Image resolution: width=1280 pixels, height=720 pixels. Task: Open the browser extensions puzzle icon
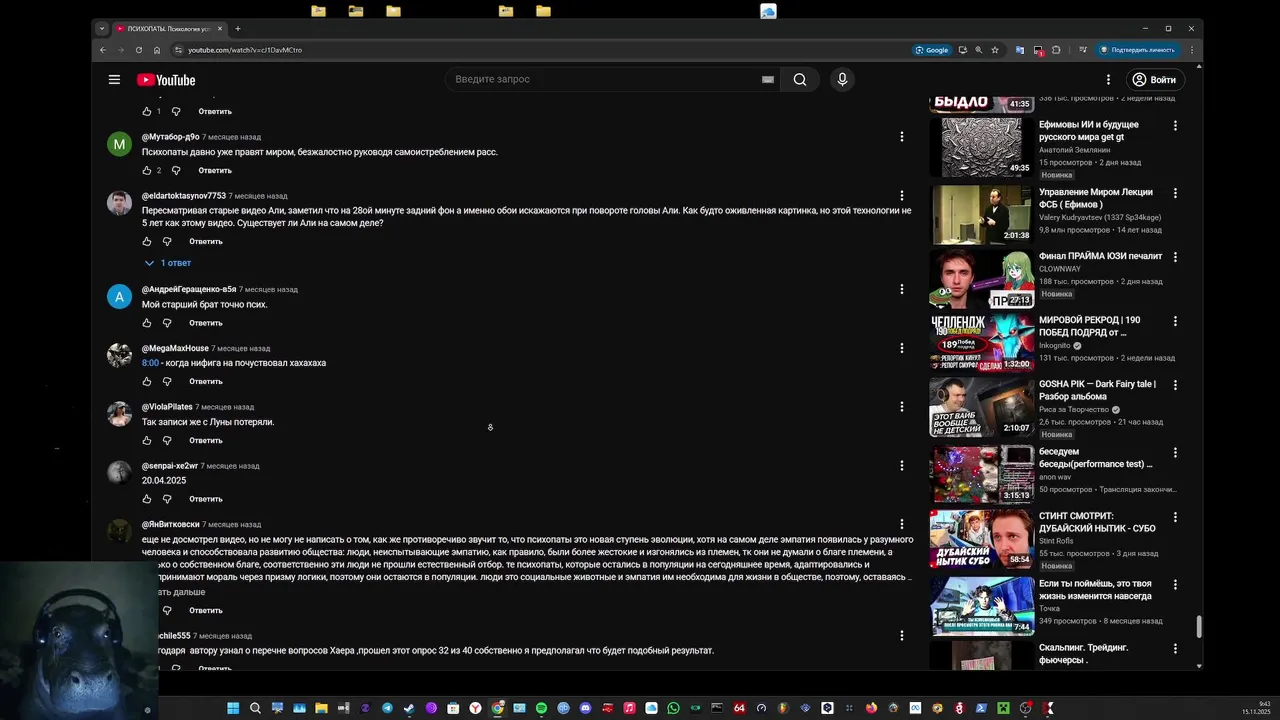(1056, 50)
